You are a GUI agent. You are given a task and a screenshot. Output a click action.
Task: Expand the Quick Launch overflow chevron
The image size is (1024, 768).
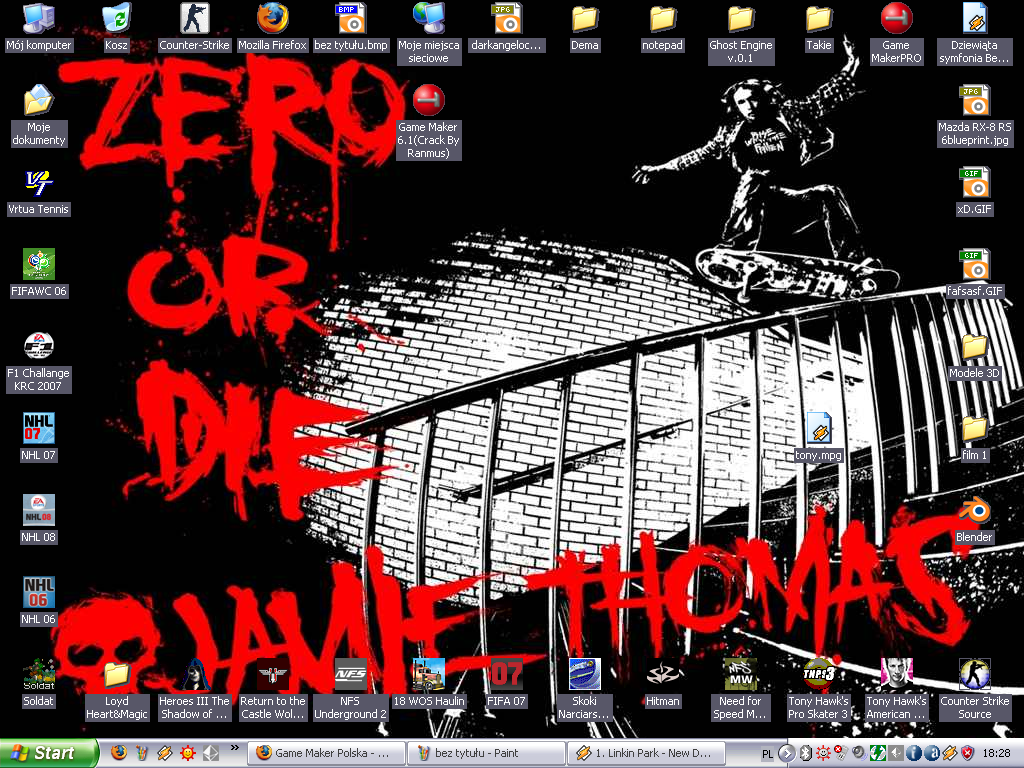(x=235, y=748)
